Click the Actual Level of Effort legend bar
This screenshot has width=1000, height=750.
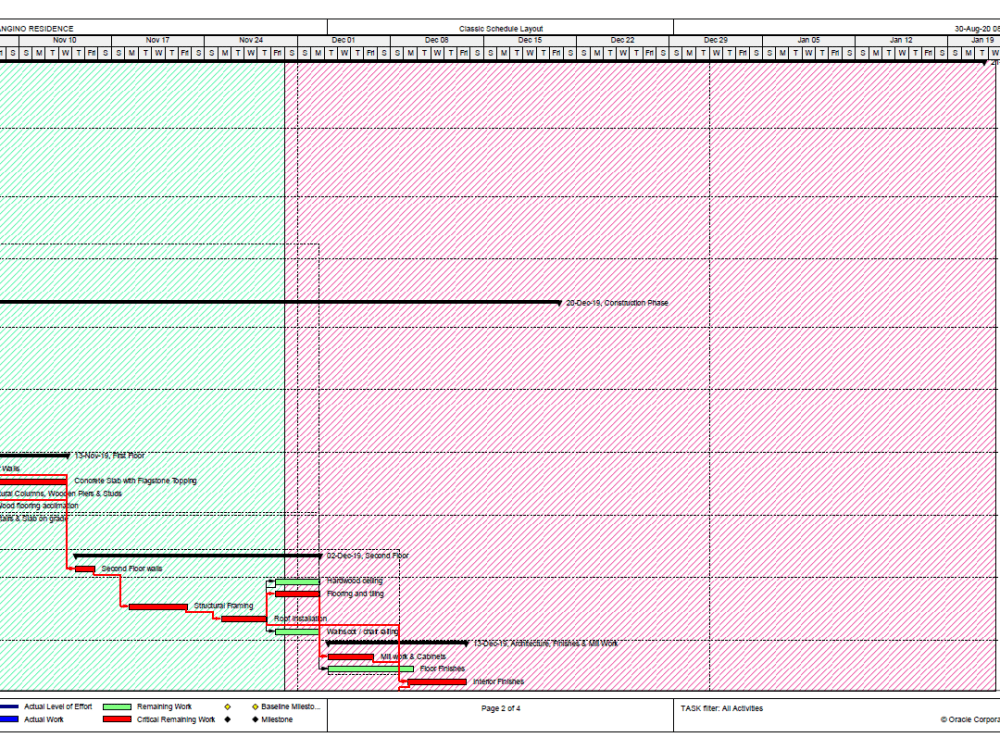coord(9,707)
